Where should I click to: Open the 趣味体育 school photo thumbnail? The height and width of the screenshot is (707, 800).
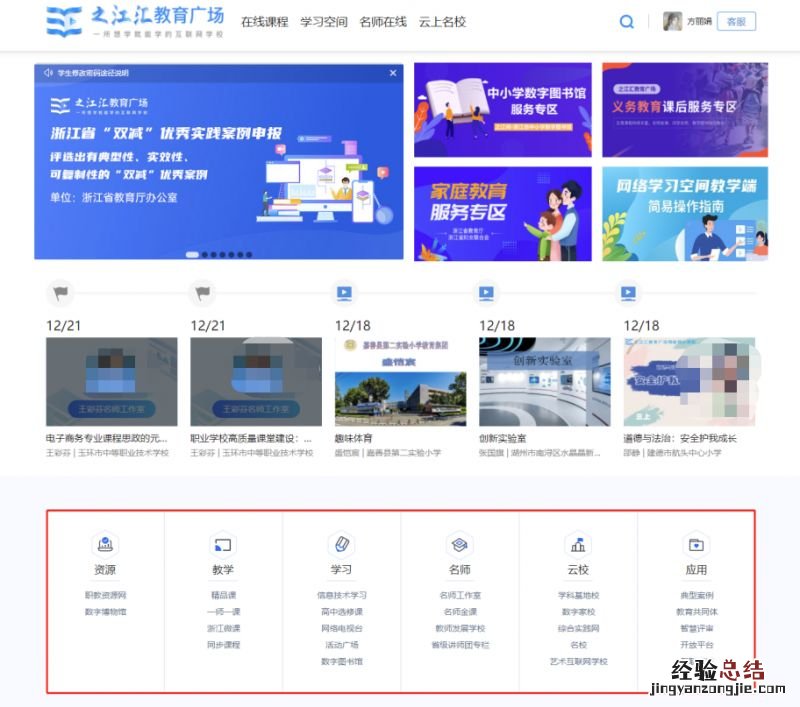[401, 382]
